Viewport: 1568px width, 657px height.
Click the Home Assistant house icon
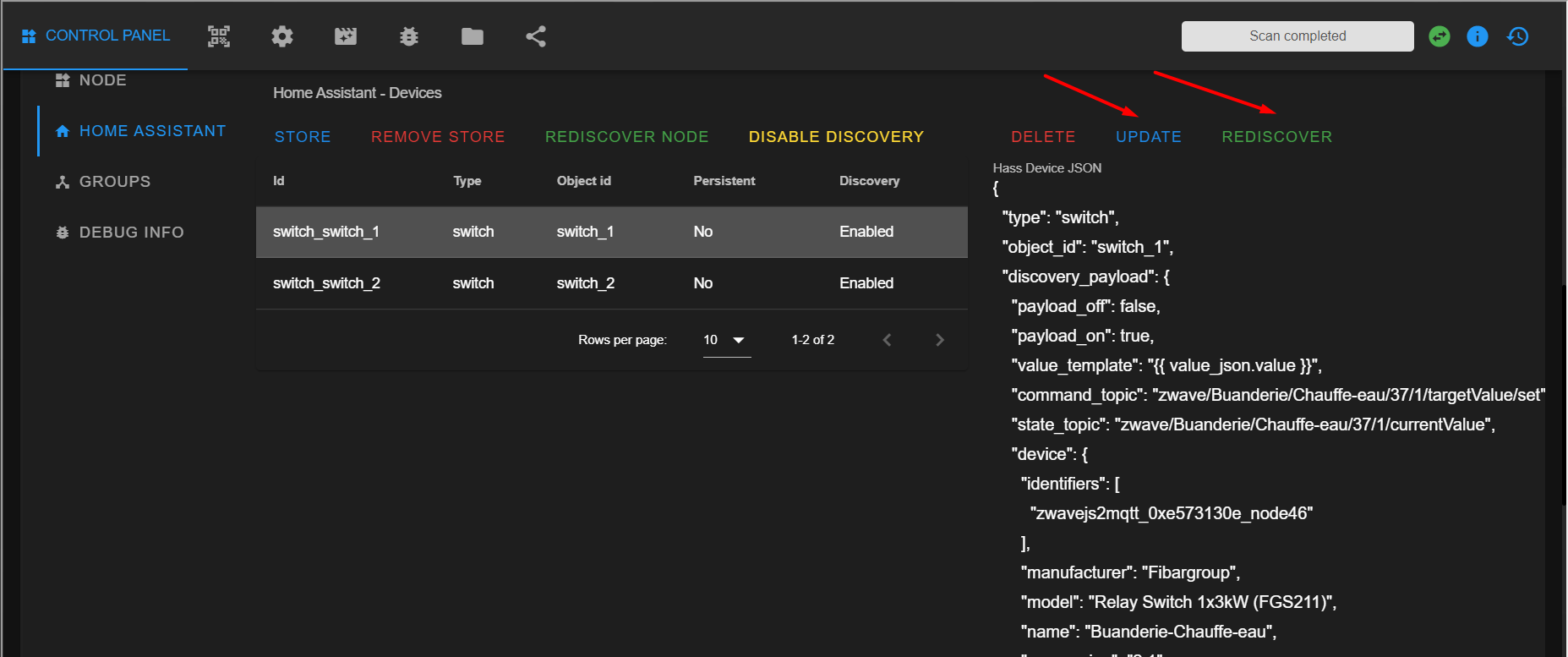point(63,131)
